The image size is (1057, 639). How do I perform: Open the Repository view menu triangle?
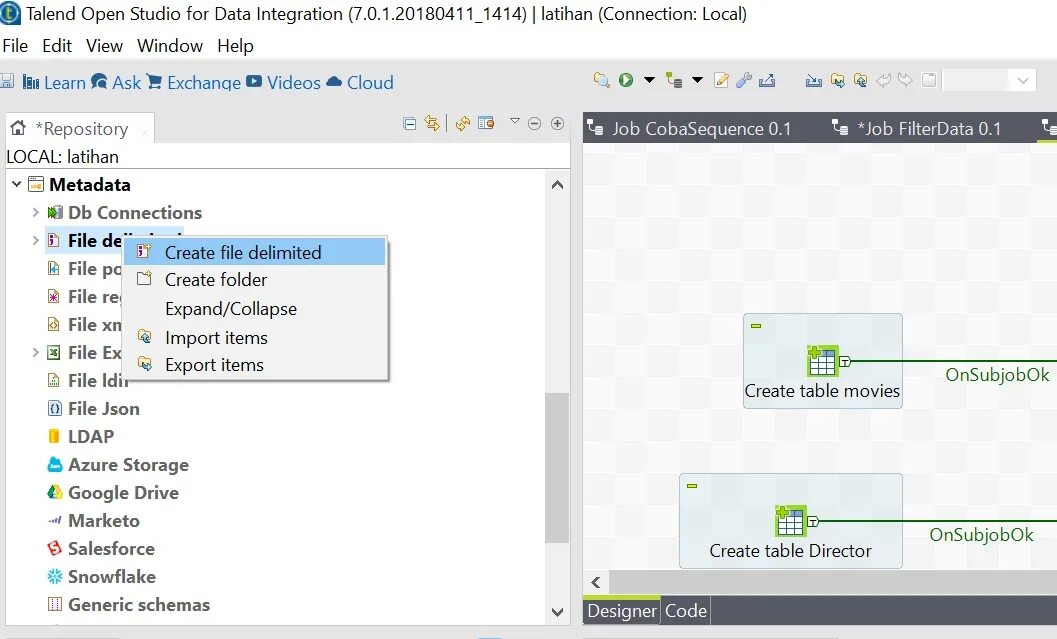click(x=515, y=121)
